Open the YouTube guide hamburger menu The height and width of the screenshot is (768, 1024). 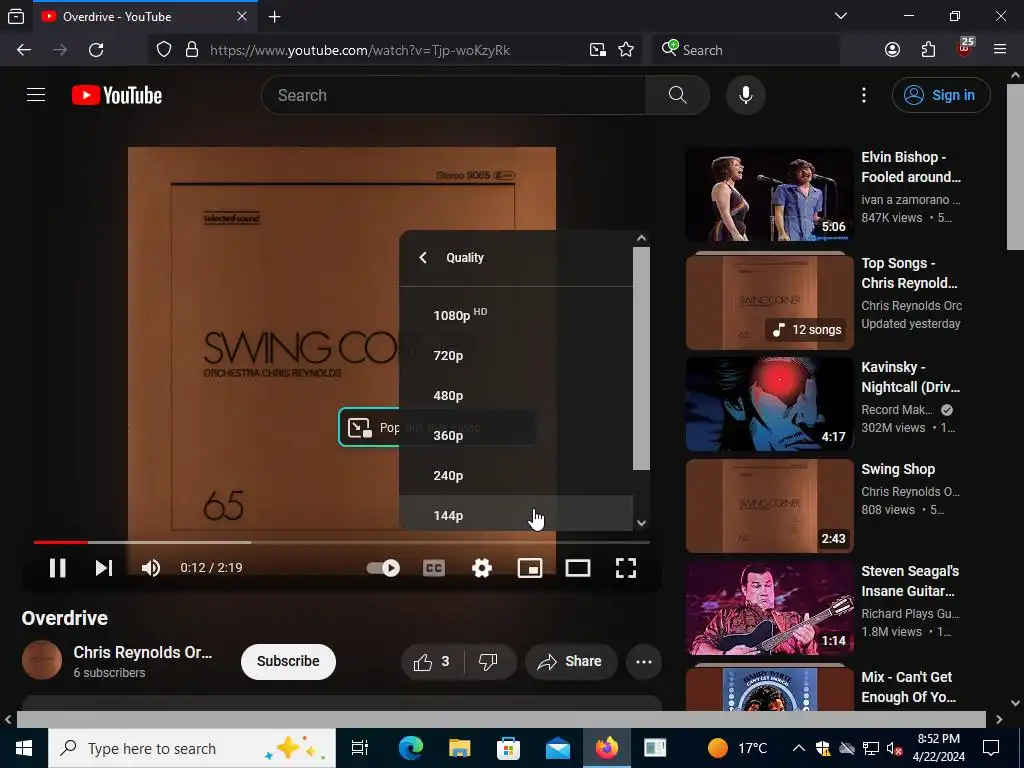click(x=36, y=95)
